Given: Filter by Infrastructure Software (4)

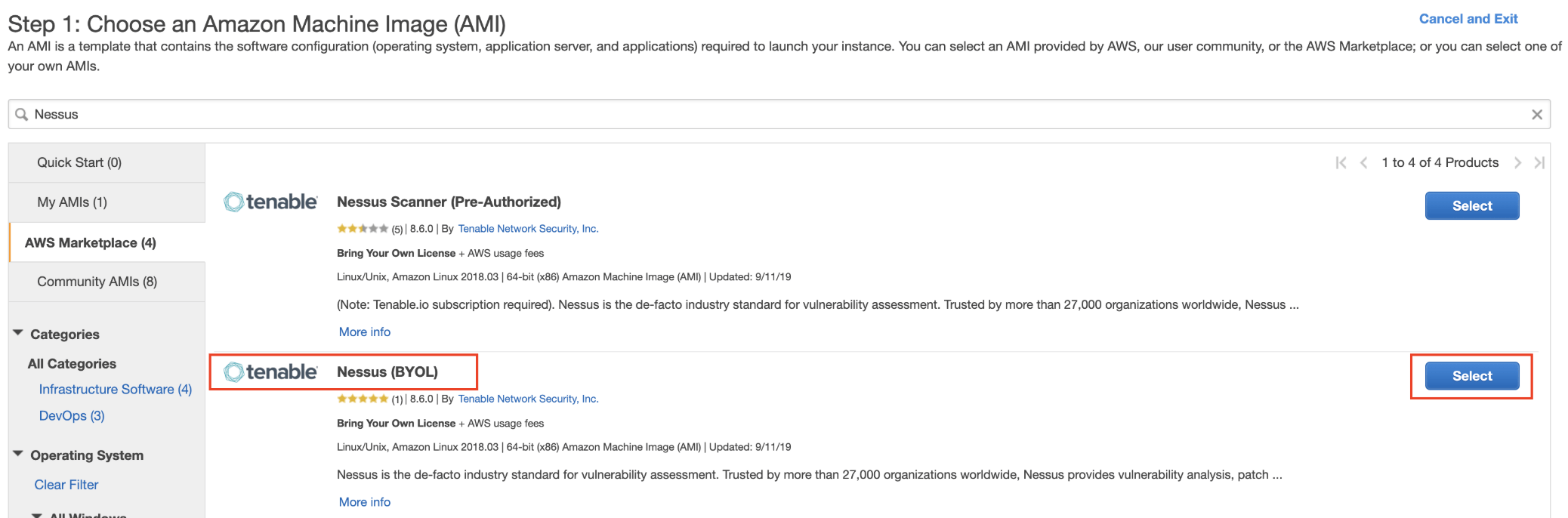Looking at the screenshot, I should [116, 389].
